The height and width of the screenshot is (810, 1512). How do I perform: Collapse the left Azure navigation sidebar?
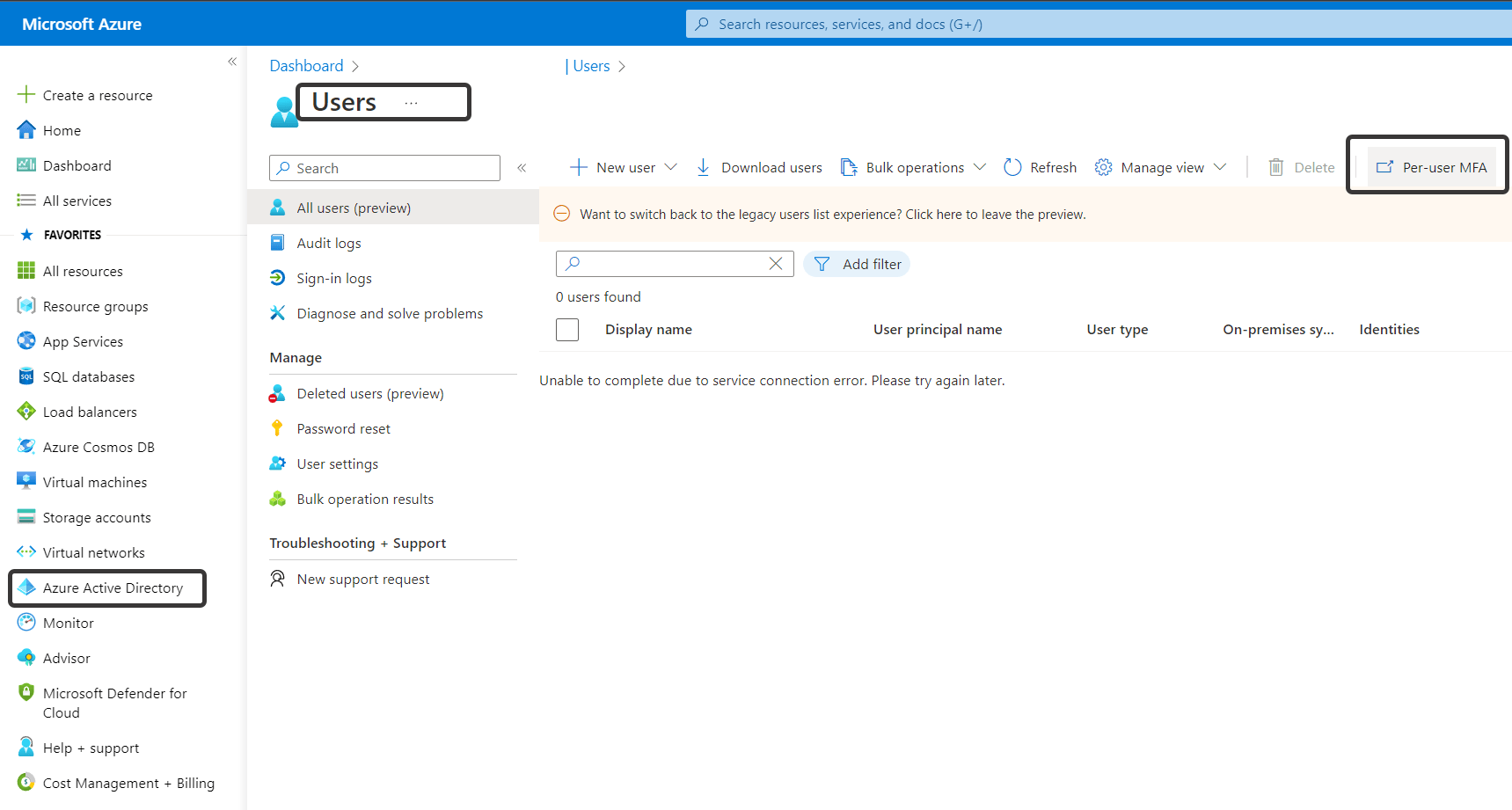(x=232, y=62)
